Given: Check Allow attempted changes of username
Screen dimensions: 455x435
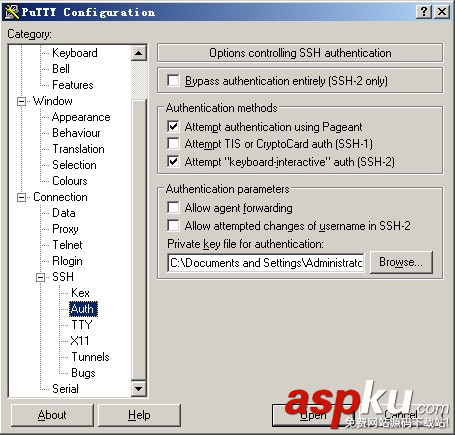Looking at the screenshot, I should (x=173, y=225).
